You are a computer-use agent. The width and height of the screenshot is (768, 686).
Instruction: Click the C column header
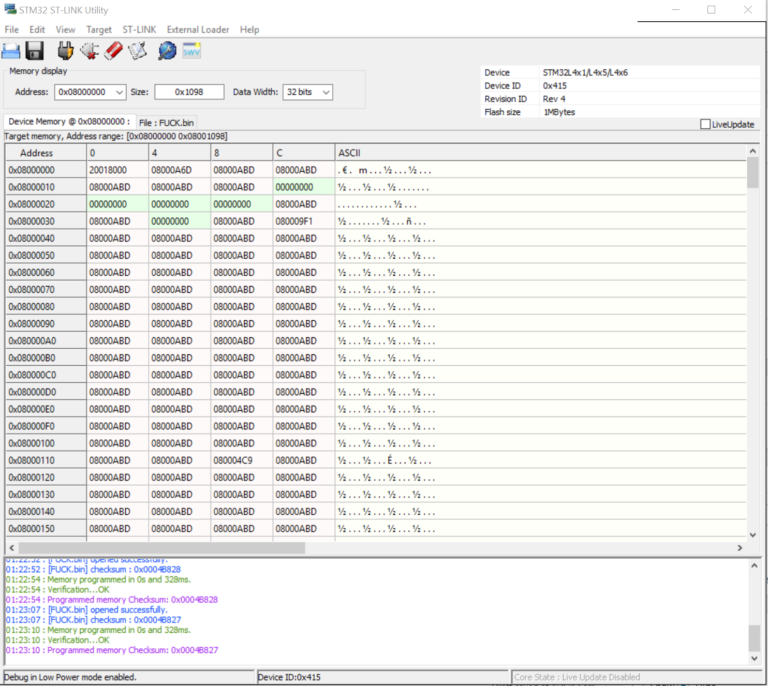(304, 153)
